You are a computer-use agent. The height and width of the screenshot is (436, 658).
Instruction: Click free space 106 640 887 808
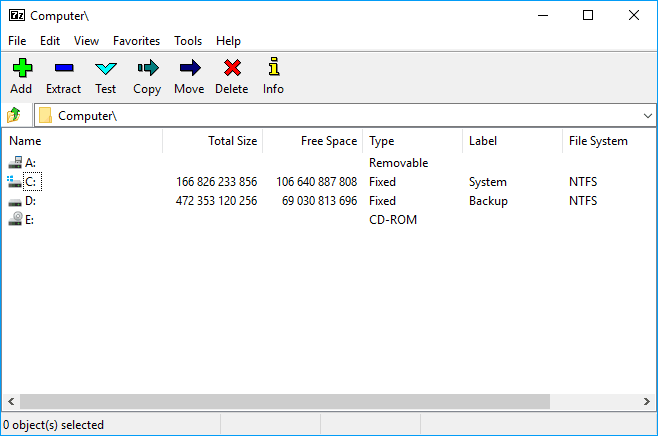316,182
